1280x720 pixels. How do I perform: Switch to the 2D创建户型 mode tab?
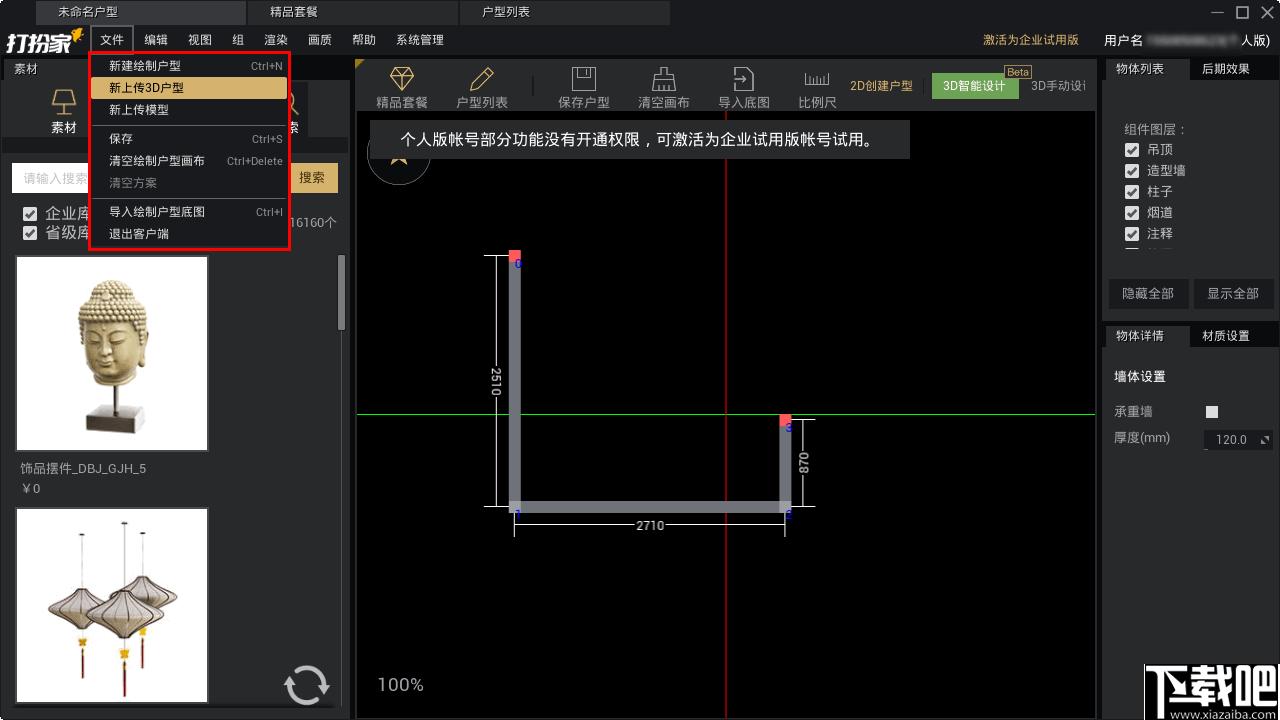tap(881, 86)
